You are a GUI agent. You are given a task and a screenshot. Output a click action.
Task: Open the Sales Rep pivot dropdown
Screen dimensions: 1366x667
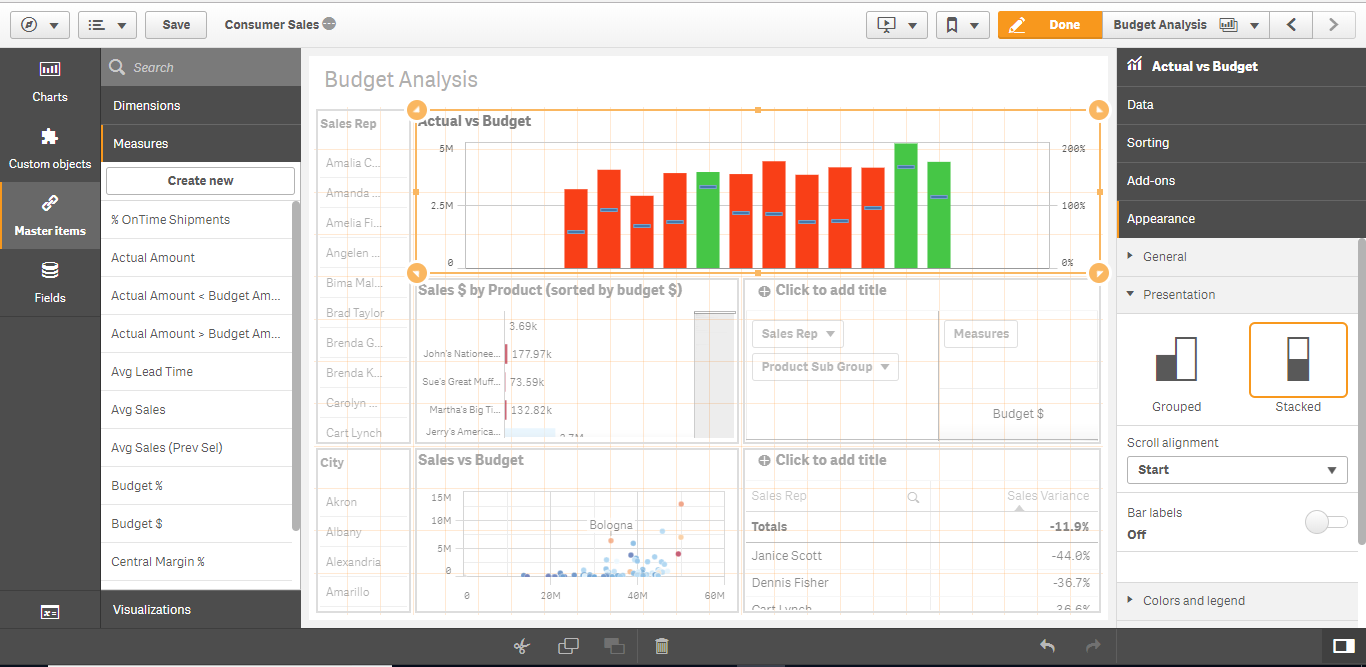pos(798,334)
